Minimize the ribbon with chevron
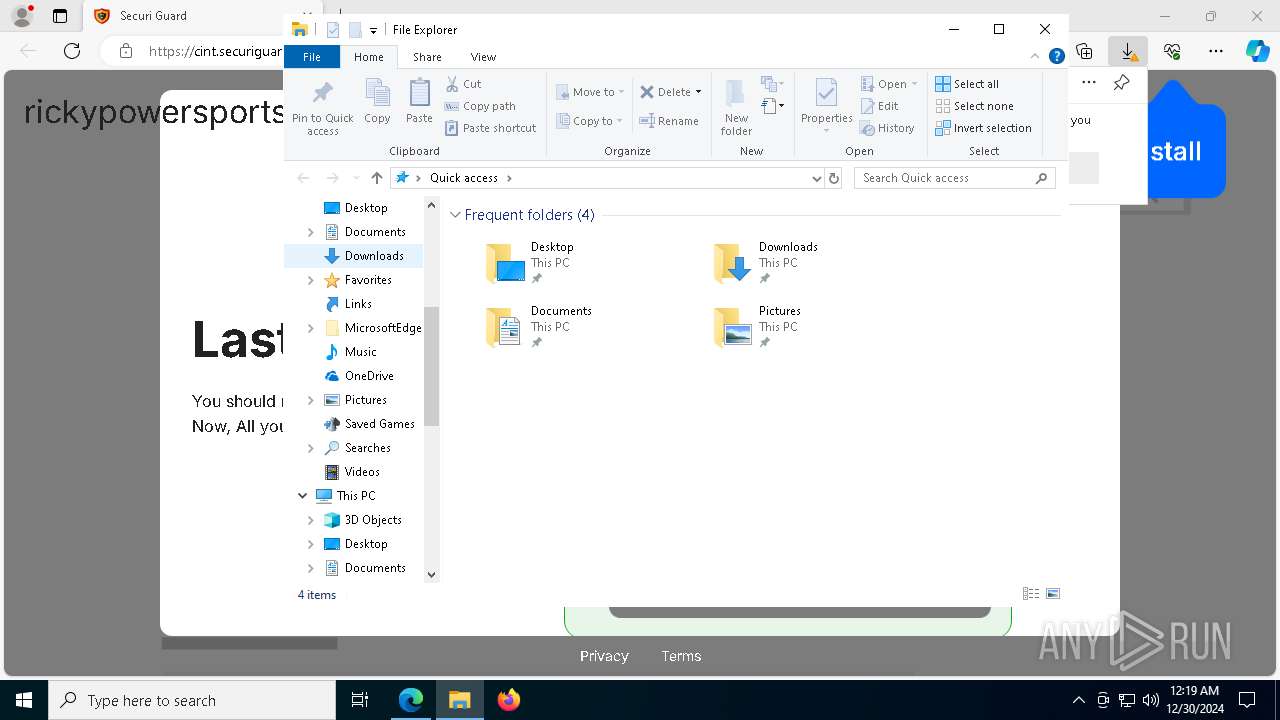 coord(1036,57)
